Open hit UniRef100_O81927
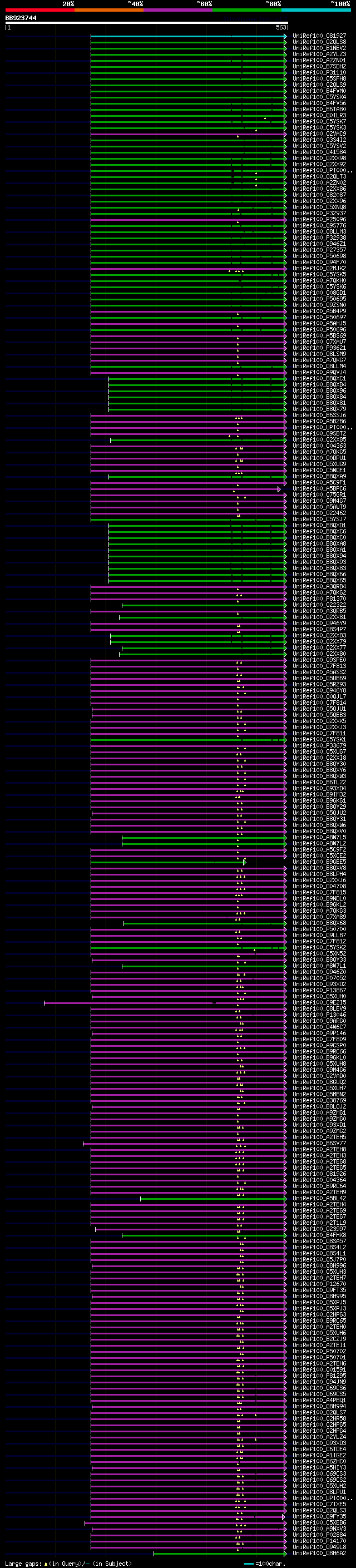This screenshot has width=356, height=1568. click(319, 36)
